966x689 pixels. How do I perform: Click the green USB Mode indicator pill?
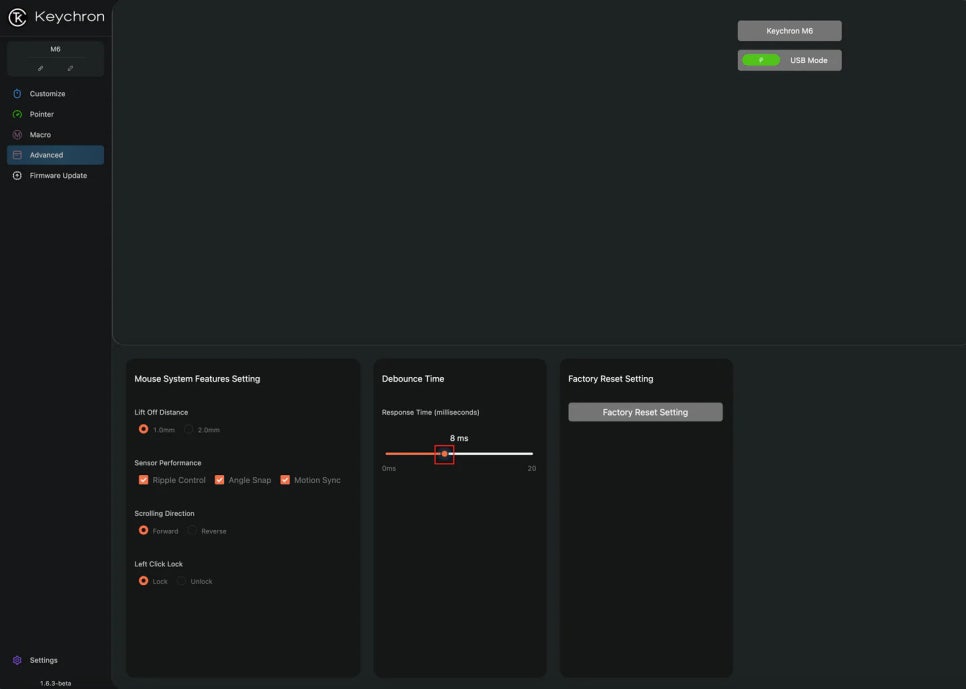click(761, 60)
